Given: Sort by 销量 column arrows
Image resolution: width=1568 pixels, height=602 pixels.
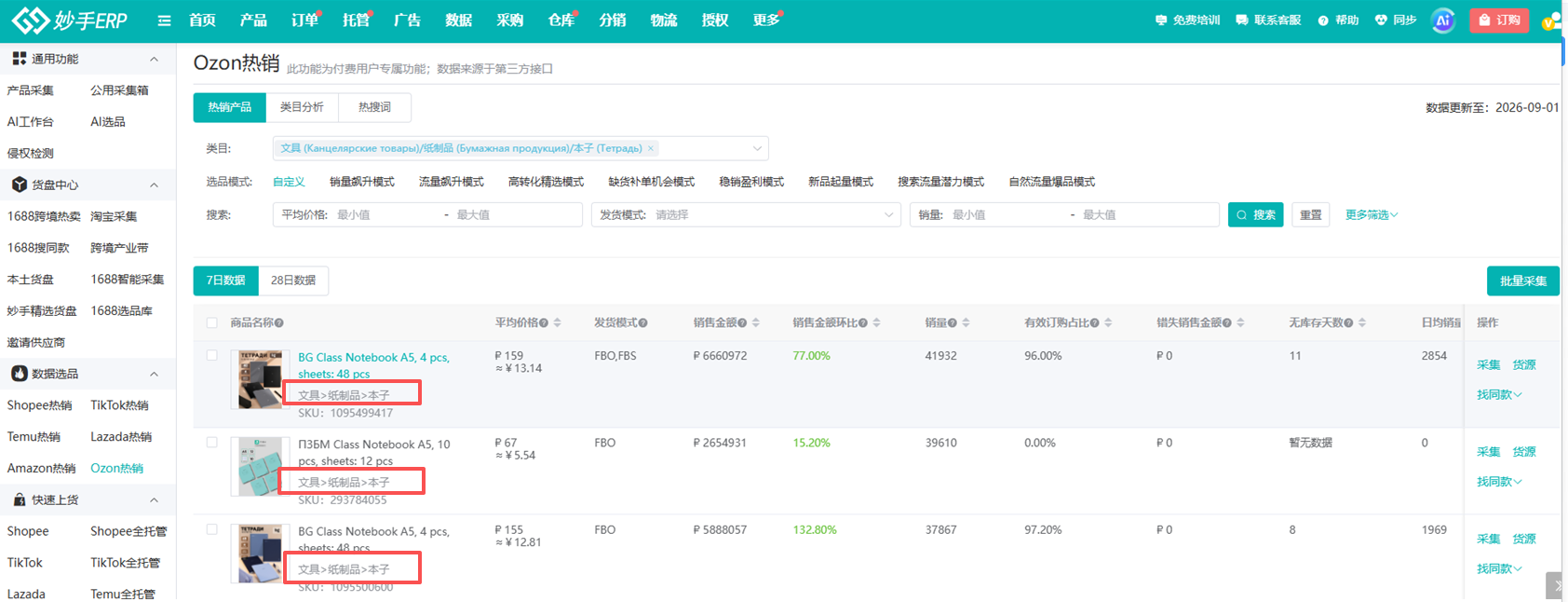Looking at the screenshot, I should 966,322.
